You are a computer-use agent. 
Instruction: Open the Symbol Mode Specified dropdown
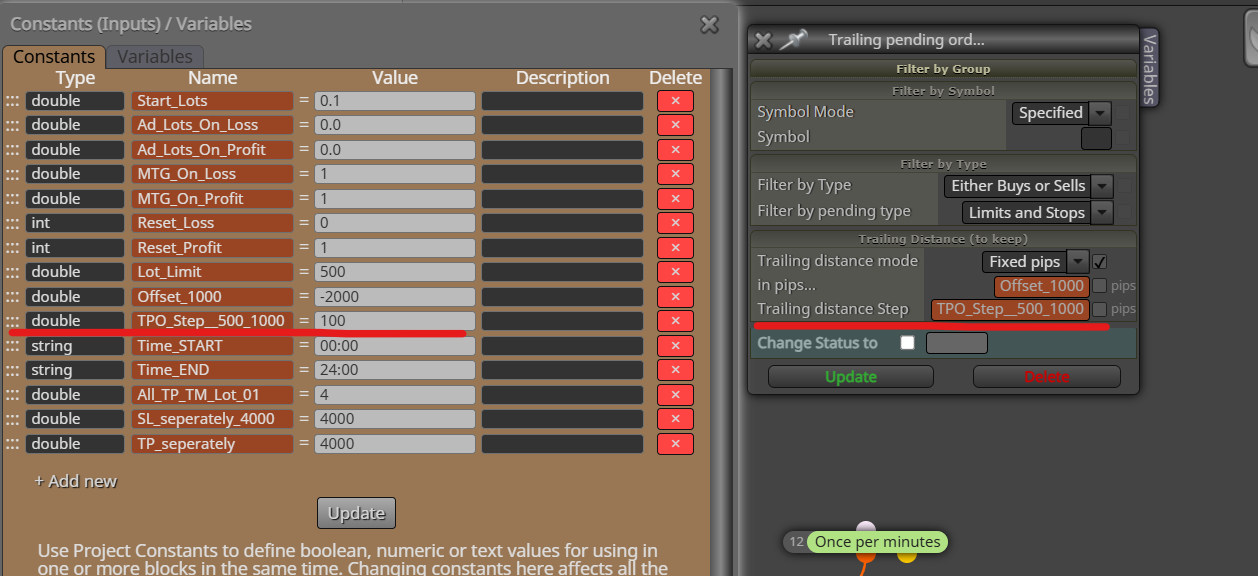tap(1061, 113)
